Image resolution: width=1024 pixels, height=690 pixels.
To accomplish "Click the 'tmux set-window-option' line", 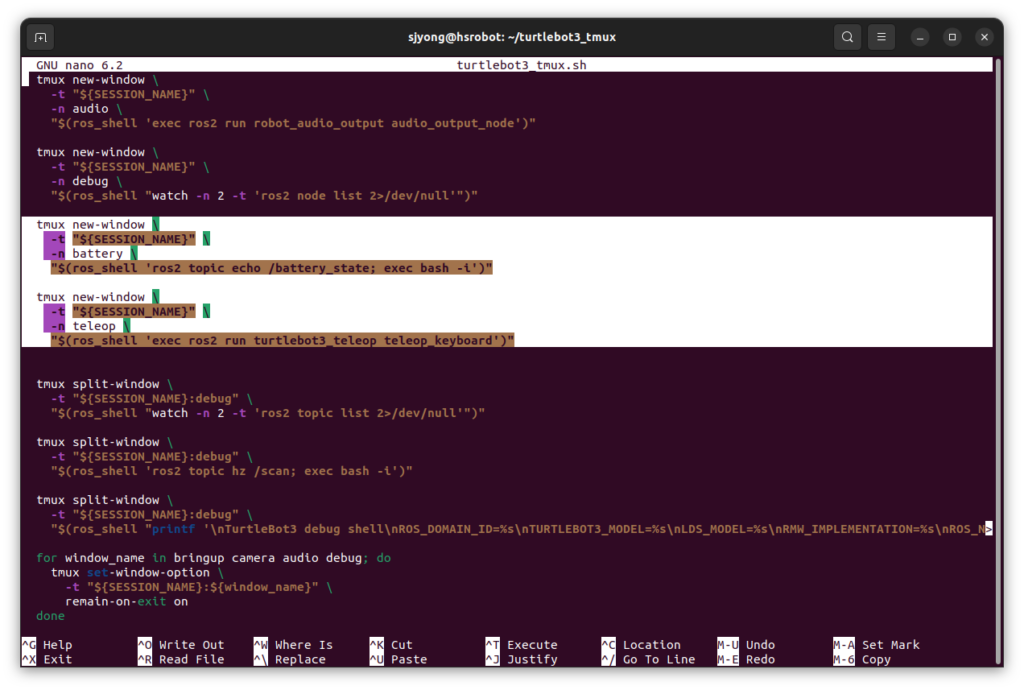I will pos(137,572).
